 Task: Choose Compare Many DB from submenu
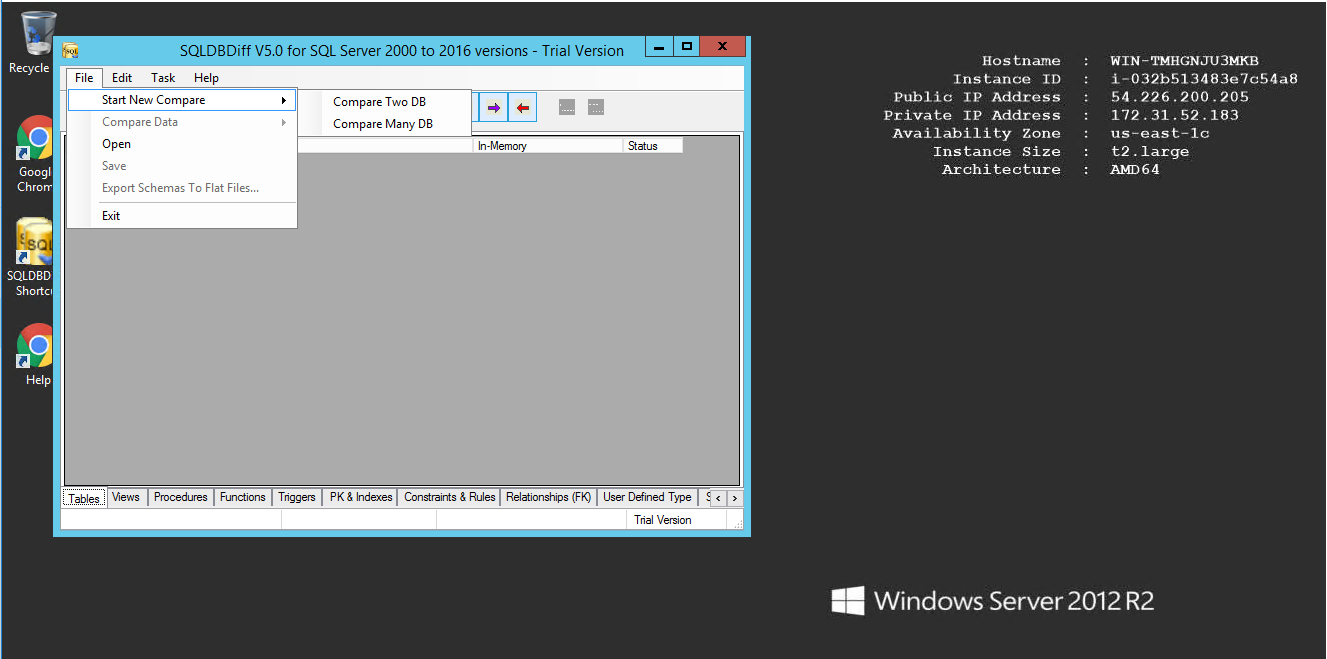(382, 124)
